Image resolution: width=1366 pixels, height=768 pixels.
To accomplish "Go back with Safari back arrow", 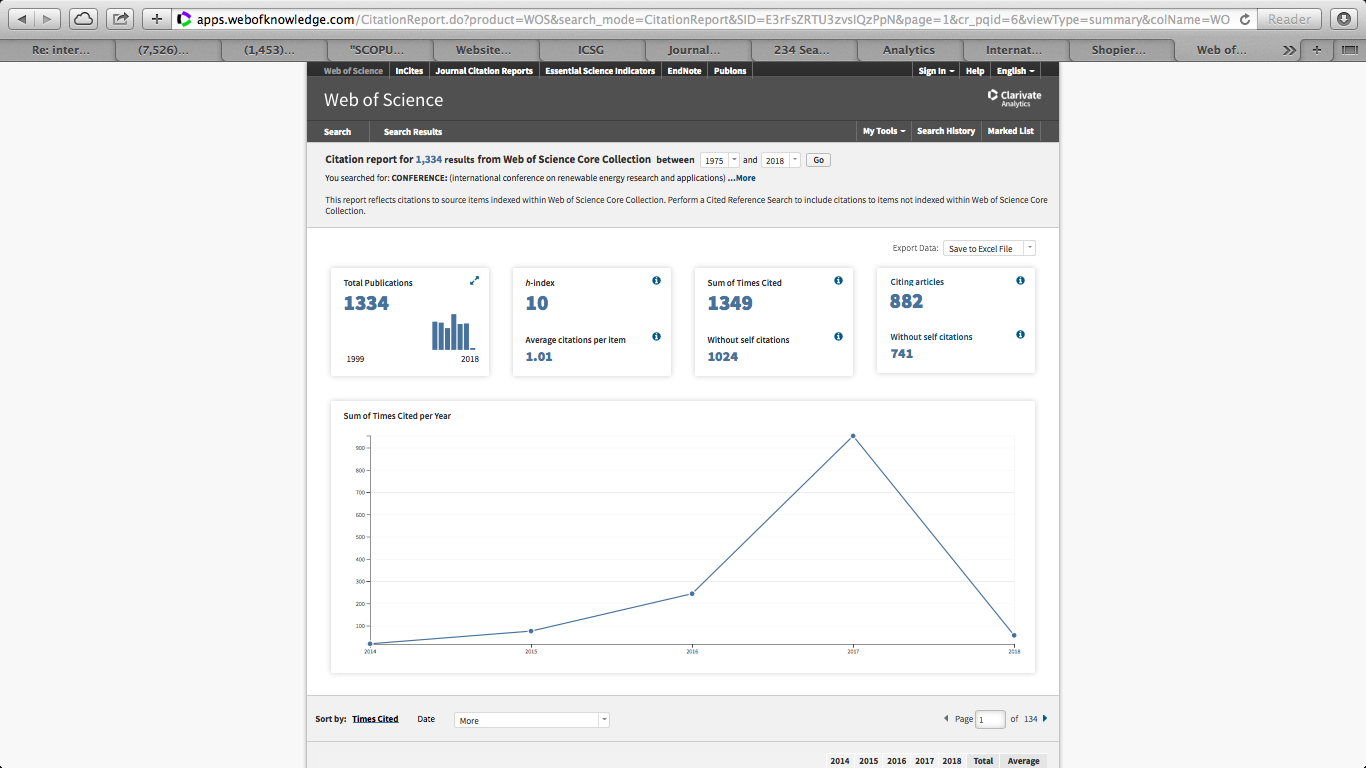I will [x=23, y=18].
